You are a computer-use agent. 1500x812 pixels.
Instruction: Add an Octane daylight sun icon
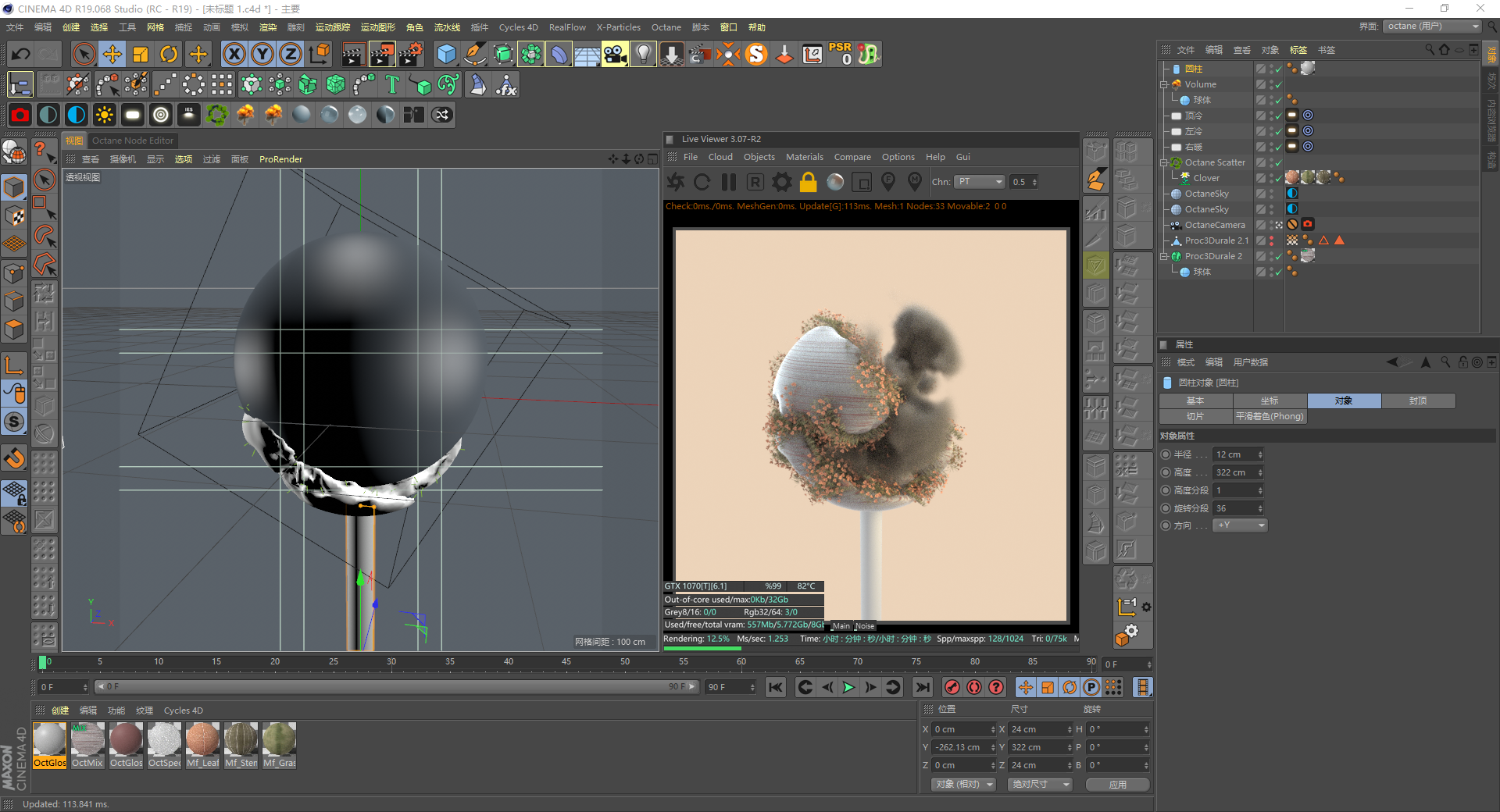point(104,116)
